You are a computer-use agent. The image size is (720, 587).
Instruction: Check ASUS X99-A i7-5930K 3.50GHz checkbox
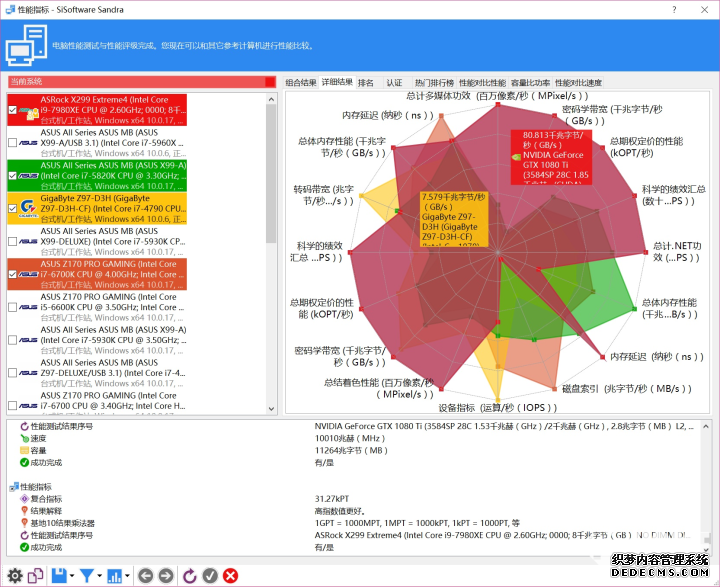(x=12, y=340)
